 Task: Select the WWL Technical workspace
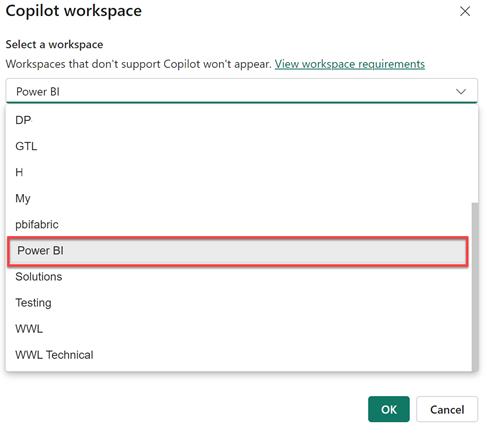[x=239, y=355]
